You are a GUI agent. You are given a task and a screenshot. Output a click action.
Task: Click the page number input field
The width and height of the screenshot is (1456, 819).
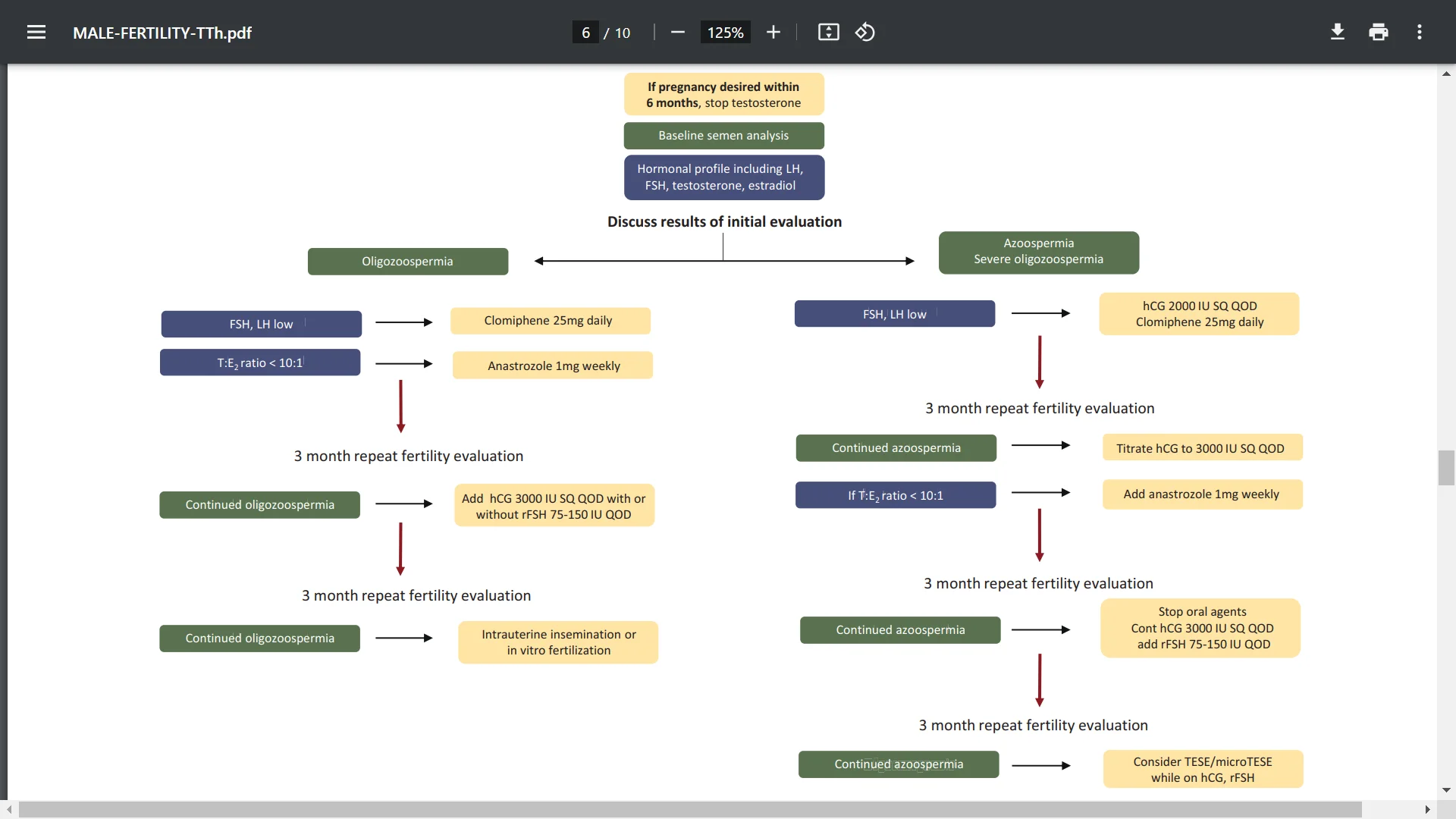pos(585,33)
